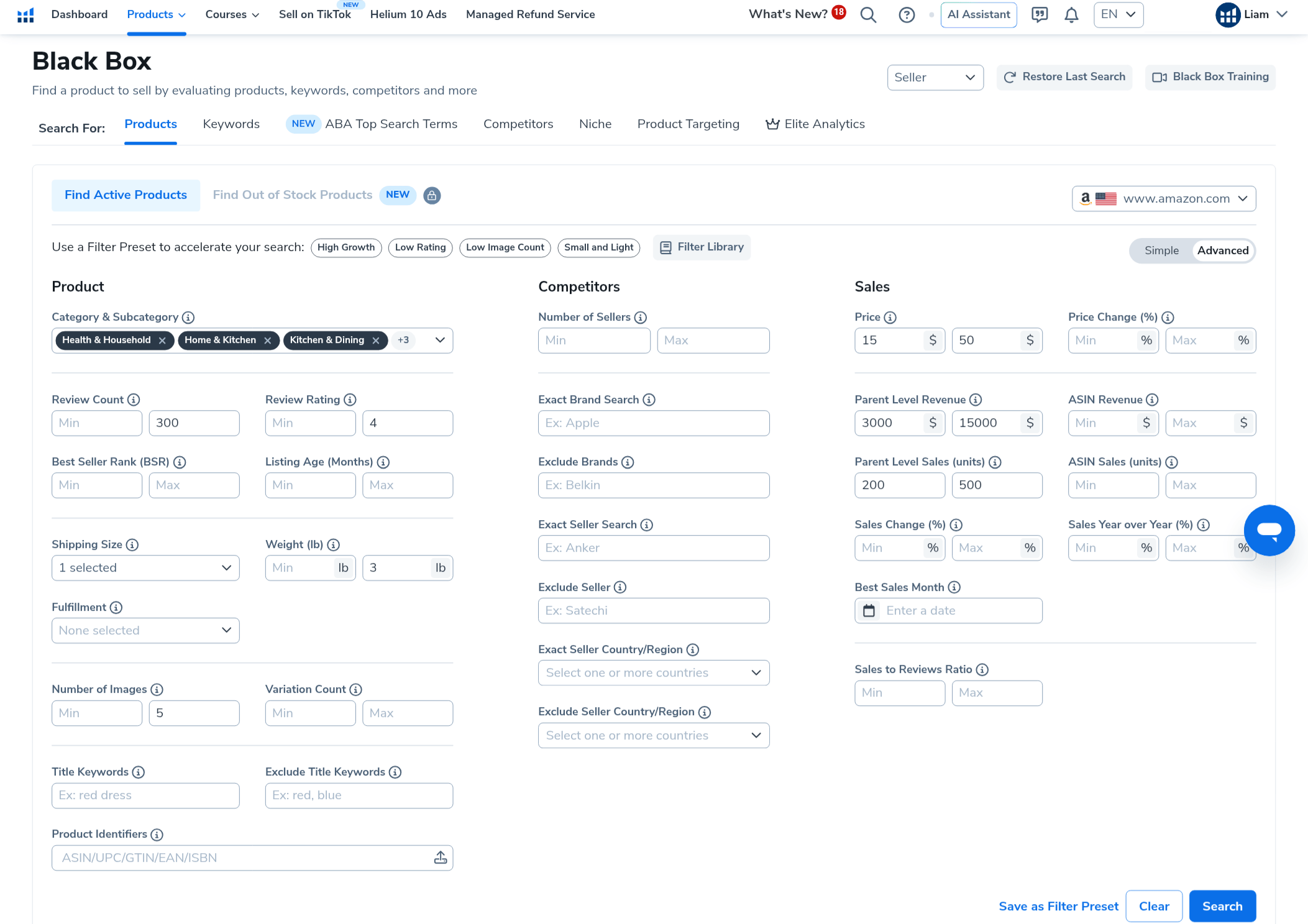This screenshot has height=924, width=1308.
Task: Open Exact Seller Country/Region dropdown
Action: click(x=654, y=673)
